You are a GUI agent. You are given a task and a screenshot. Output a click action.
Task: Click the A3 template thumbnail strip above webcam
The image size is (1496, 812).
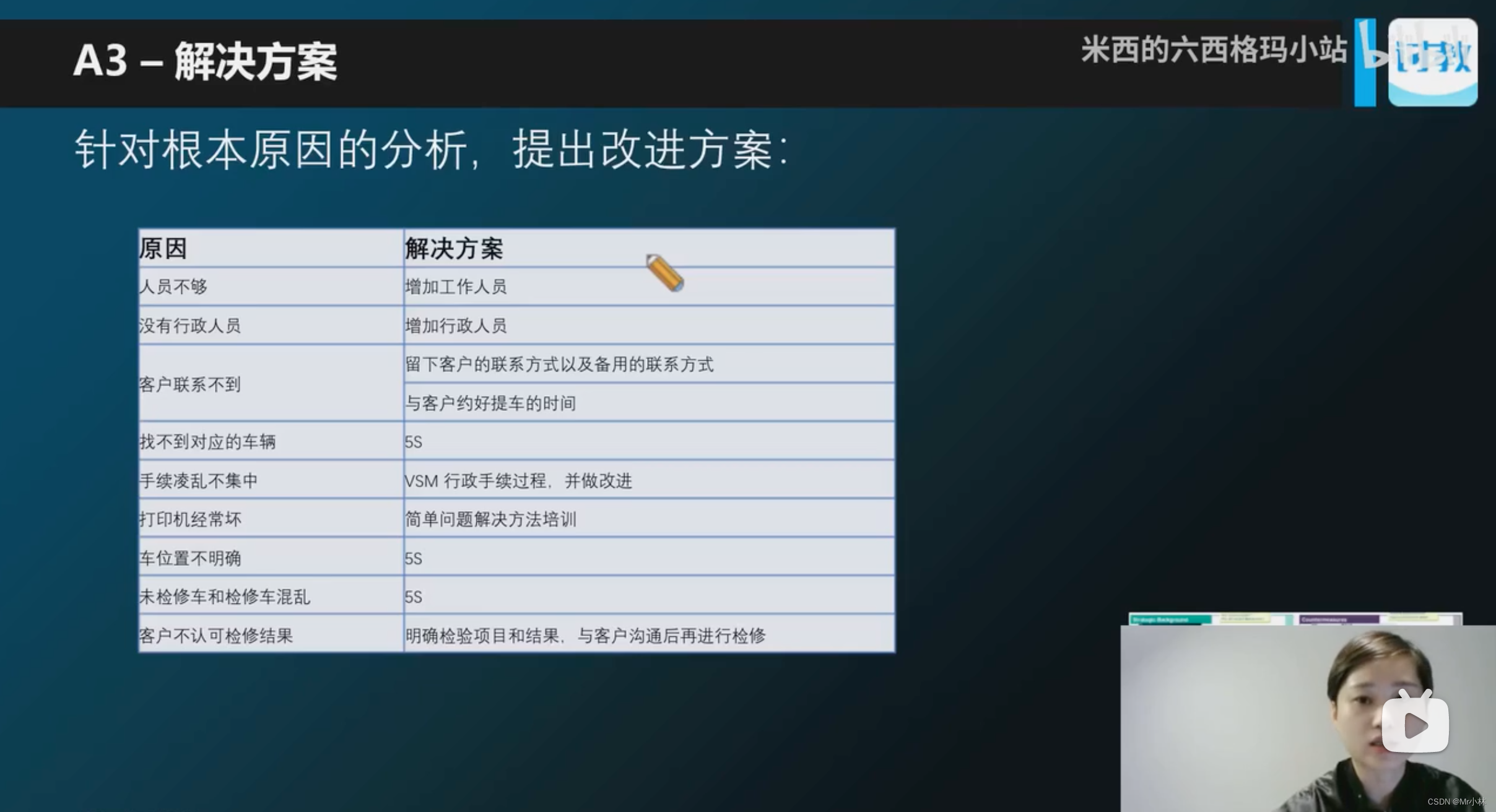[1295, 619]
